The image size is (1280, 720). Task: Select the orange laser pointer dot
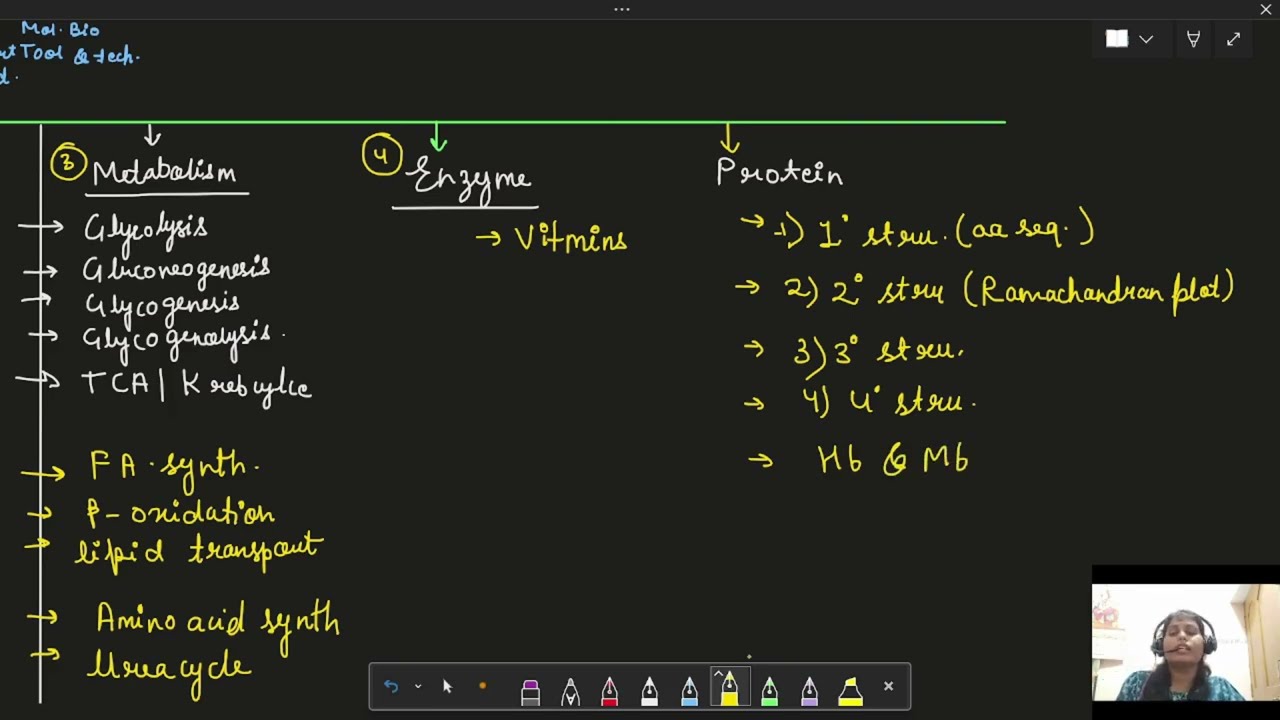(482, 686)
